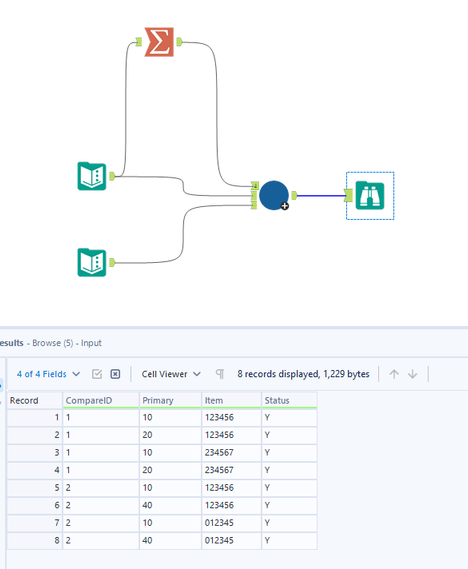Image resolution: width=468 pixels, height=569 pixels.
Task: Click the Browse (5) - Input results title
Action: [x=67, y=343]
